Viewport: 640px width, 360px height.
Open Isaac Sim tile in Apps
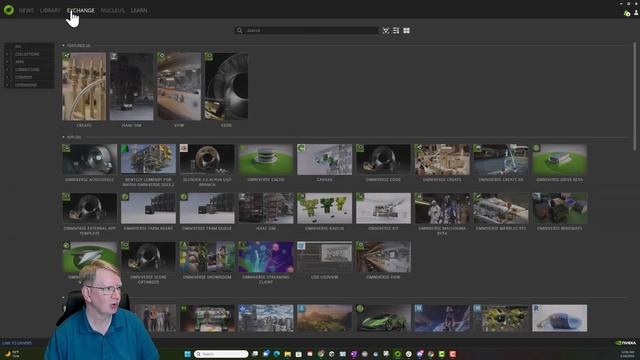[266, 208]
